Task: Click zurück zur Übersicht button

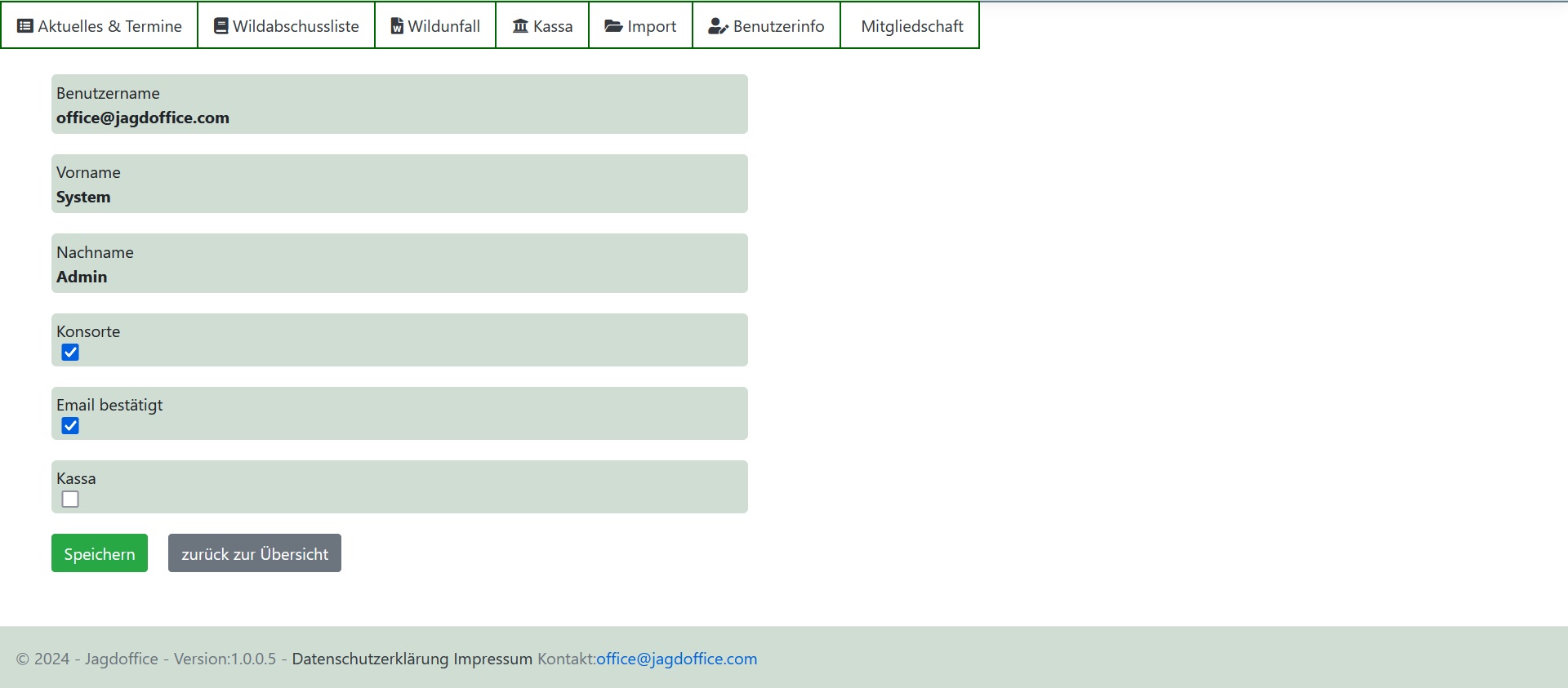Action: click(255, 553)
